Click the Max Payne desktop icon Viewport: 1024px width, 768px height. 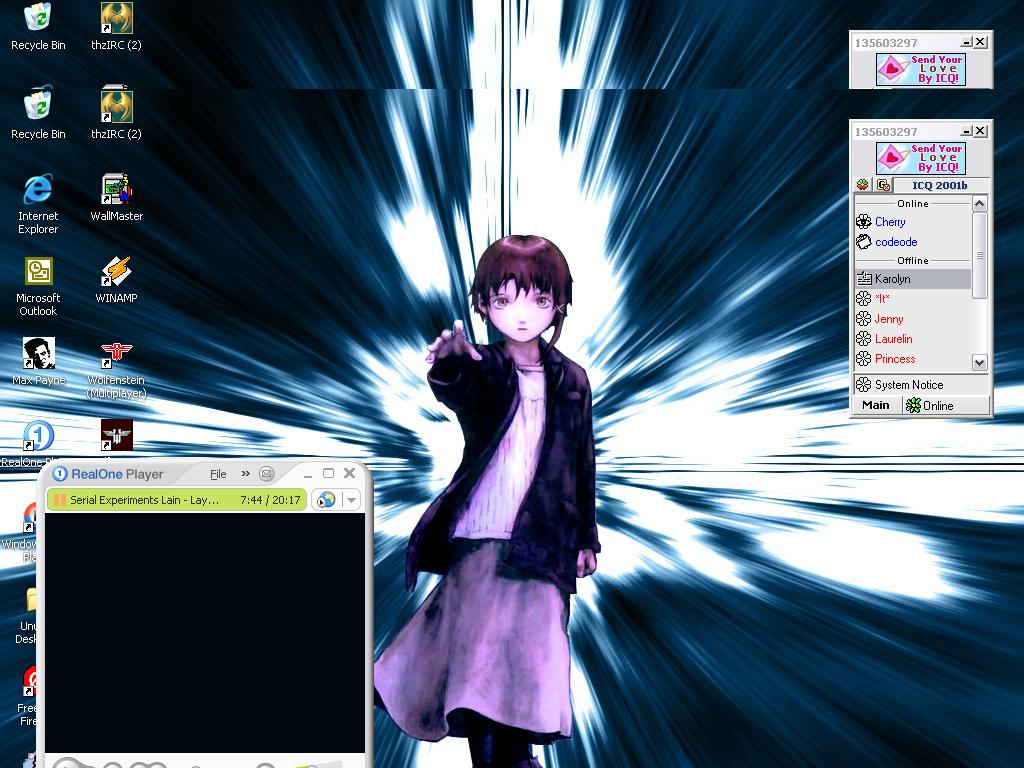tap(39, 361)
